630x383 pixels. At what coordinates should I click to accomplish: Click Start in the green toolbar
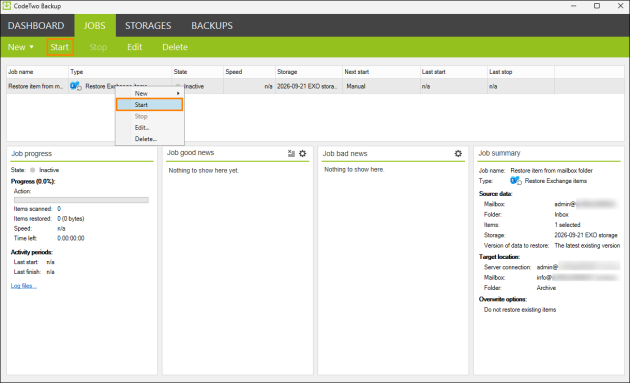tap(60, 47)
